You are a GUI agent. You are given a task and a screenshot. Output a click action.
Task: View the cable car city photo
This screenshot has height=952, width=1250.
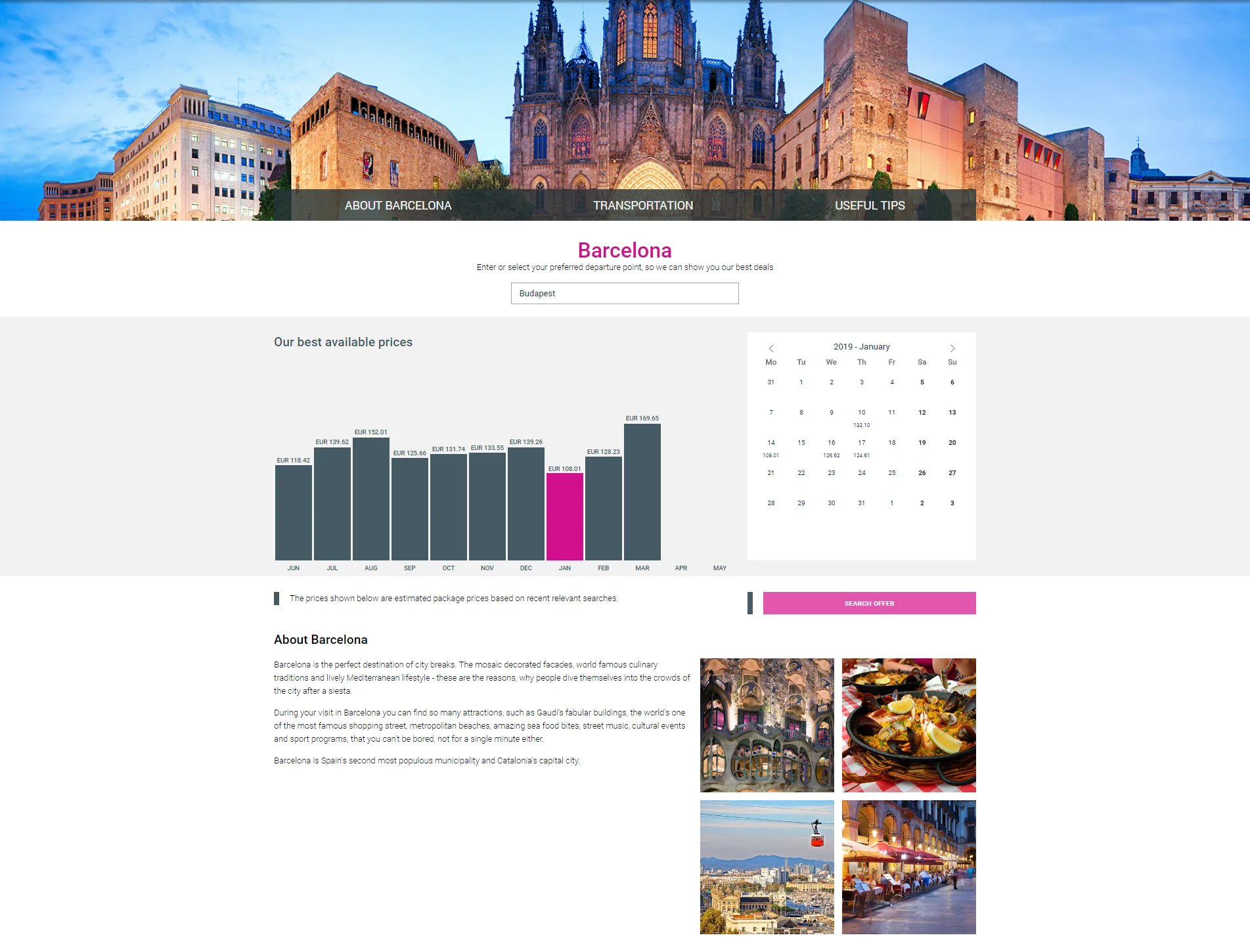point(767,867)
